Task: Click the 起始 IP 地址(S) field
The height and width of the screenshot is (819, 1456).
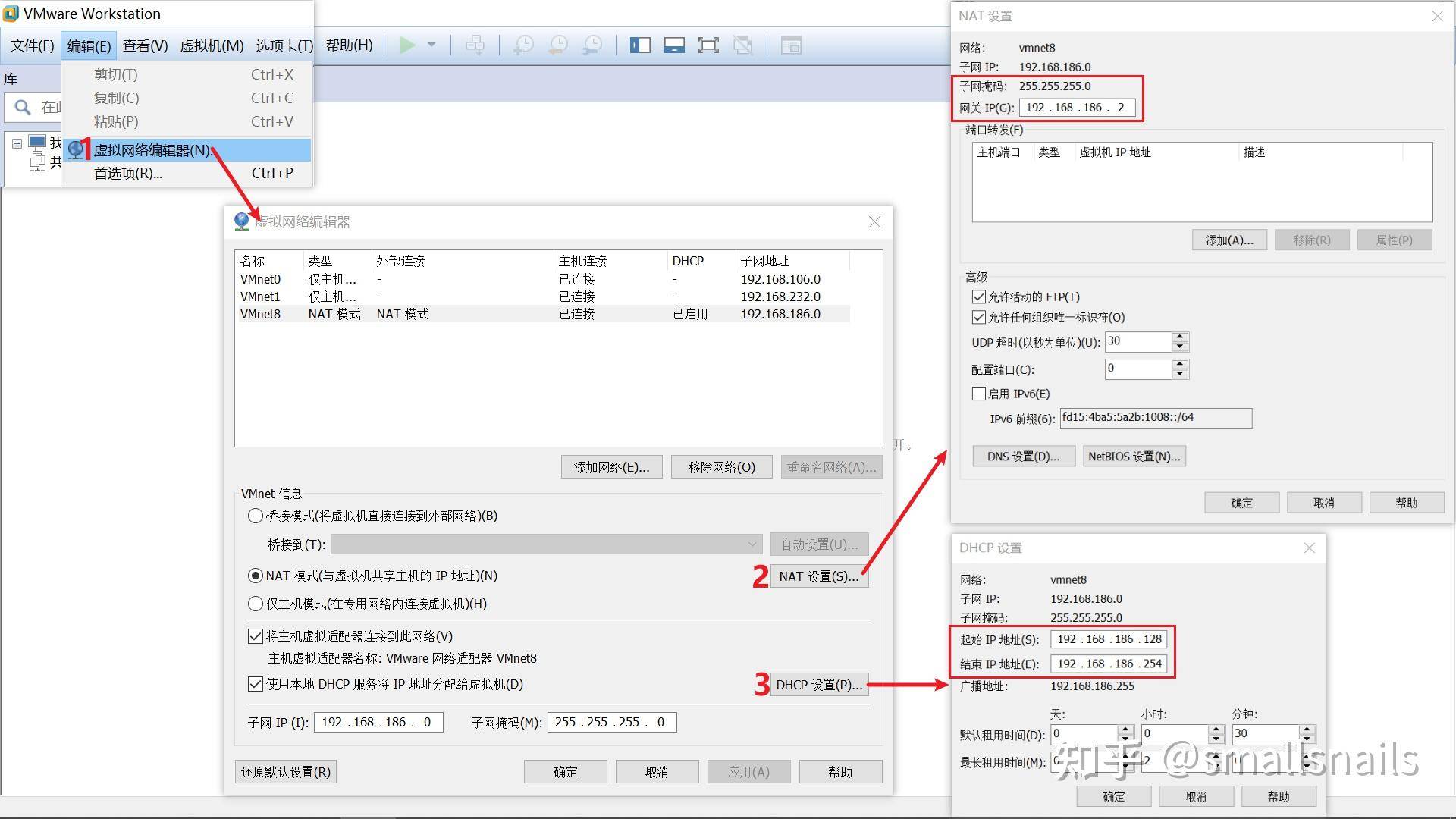Action: click(x=1109, y=639)
